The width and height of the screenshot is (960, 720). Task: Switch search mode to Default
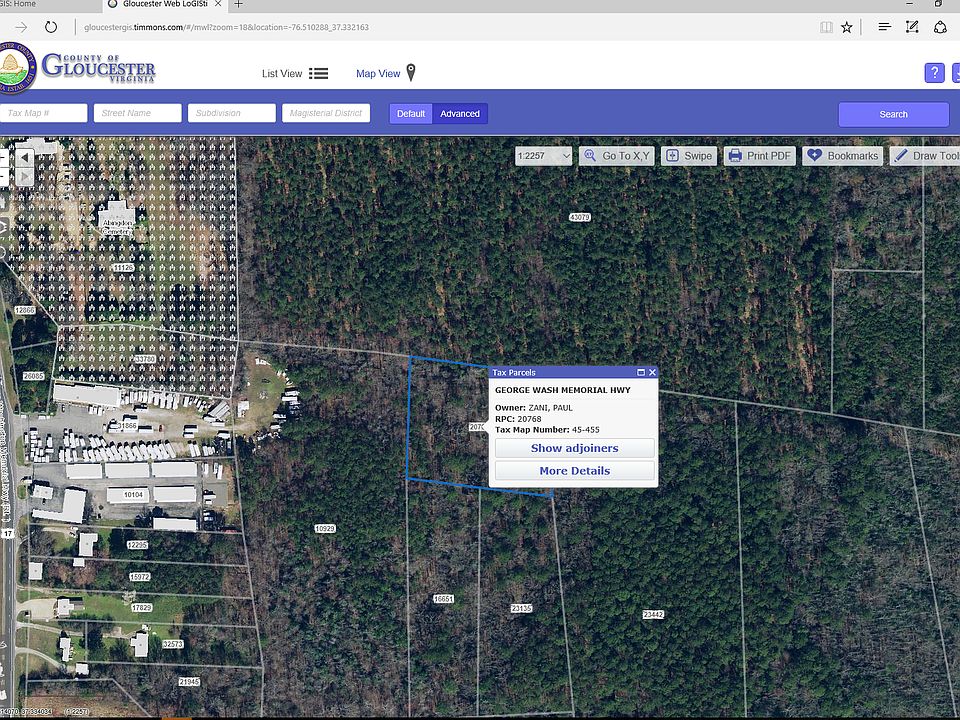(411, 114)
